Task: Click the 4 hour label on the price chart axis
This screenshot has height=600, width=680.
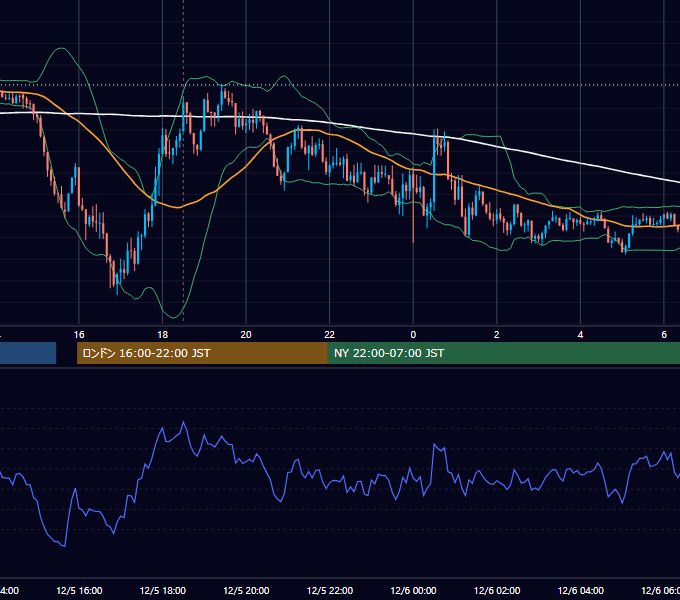Action: coord(580,335)
